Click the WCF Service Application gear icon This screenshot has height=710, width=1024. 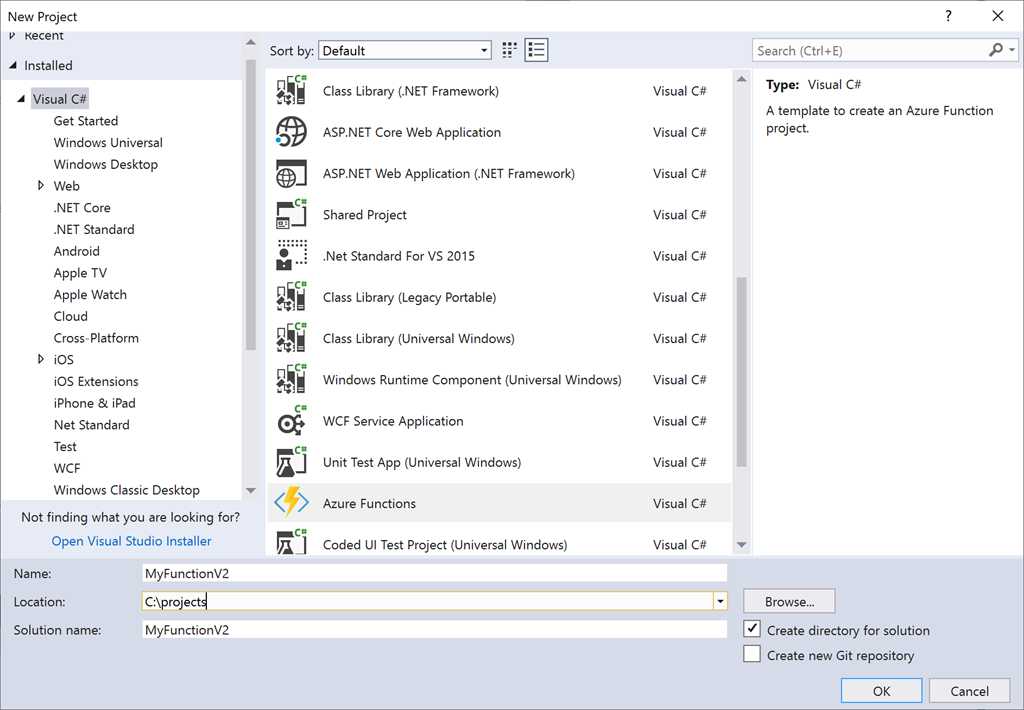click(291, 421)
